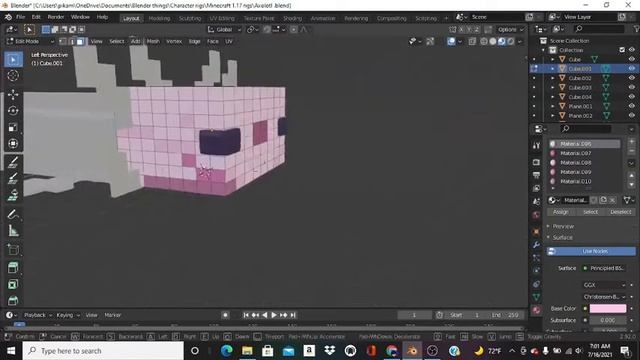Image resolution: width=640 pixels, height=360 pixels.
Task: Select the Select Box tool
Action: pyautogui.click(x=13, y=60)
